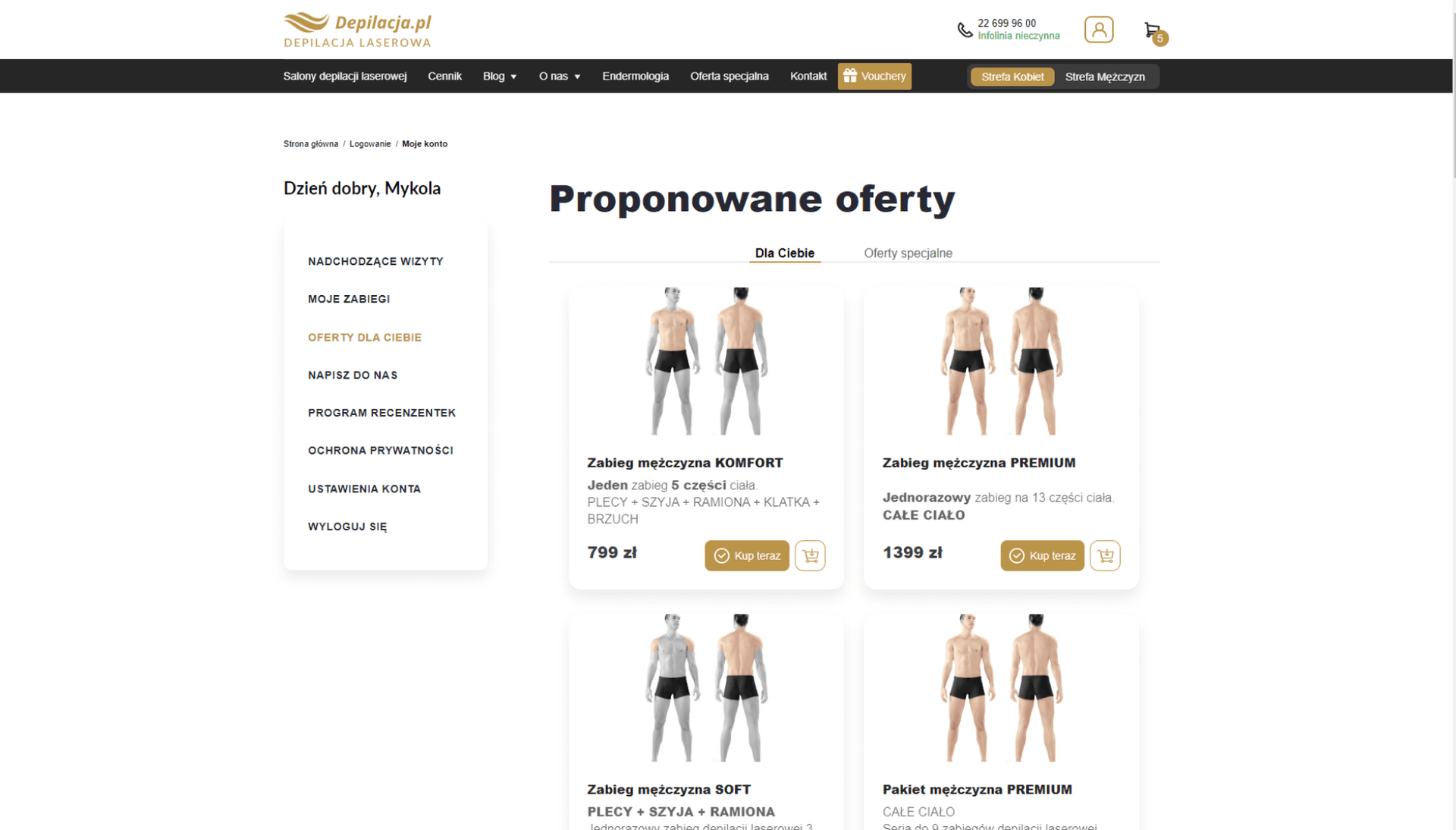
Task: Add PREMIUM treatment to cart icon
Action: [1105, 555]
